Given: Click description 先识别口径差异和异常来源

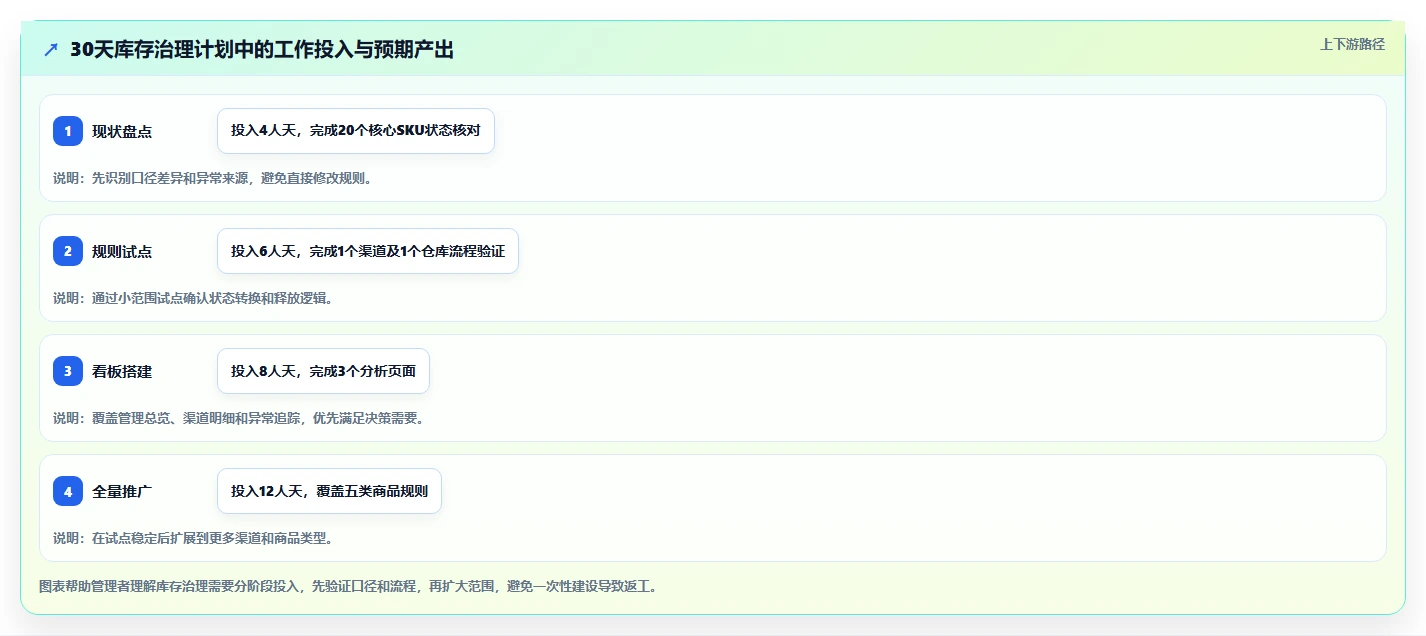Looking at the screenshot, I should click(x=212, y=178).
